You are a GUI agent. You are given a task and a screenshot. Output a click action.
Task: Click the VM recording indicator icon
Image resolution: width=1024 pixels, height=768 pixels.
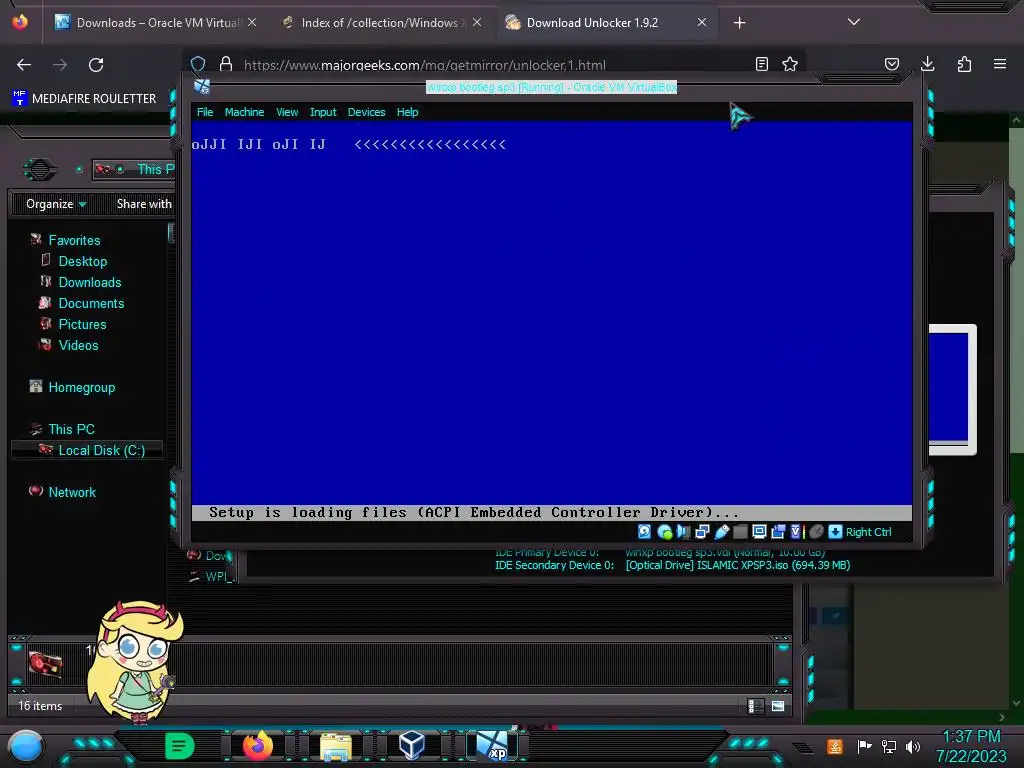point(778,532)
